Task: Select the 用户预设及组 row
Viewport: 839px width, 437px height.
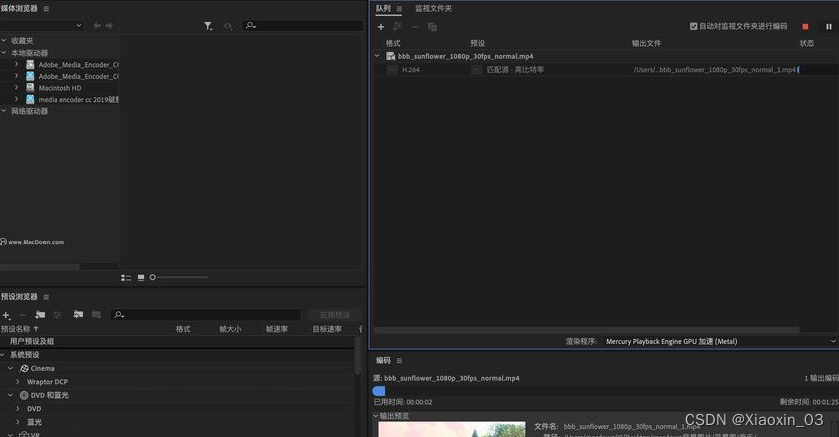Action: click(177, 341)
